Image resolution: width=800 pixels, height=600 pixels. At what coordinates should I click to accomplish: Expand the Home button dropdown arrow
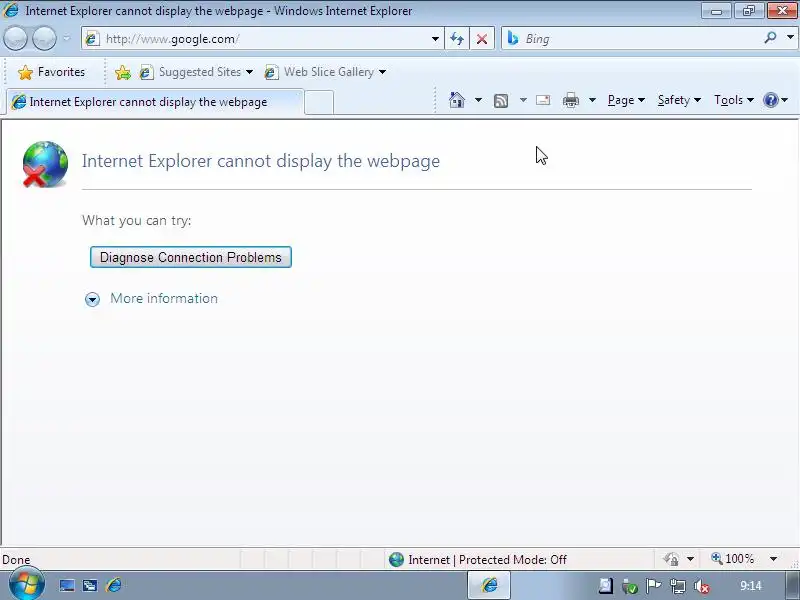tap(478, 100)
